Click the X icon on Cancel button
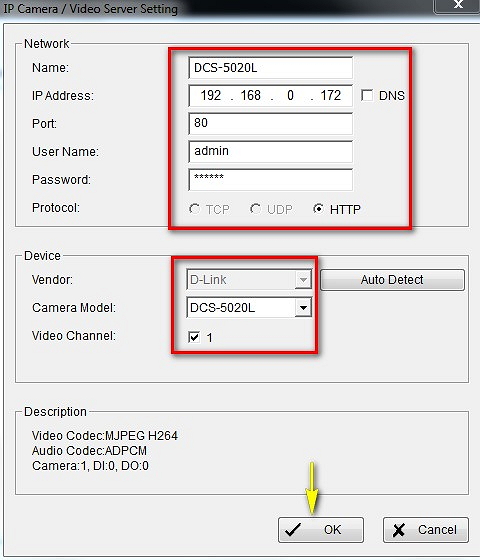Screen dimensions: 480x560 (x=399, y=530)
